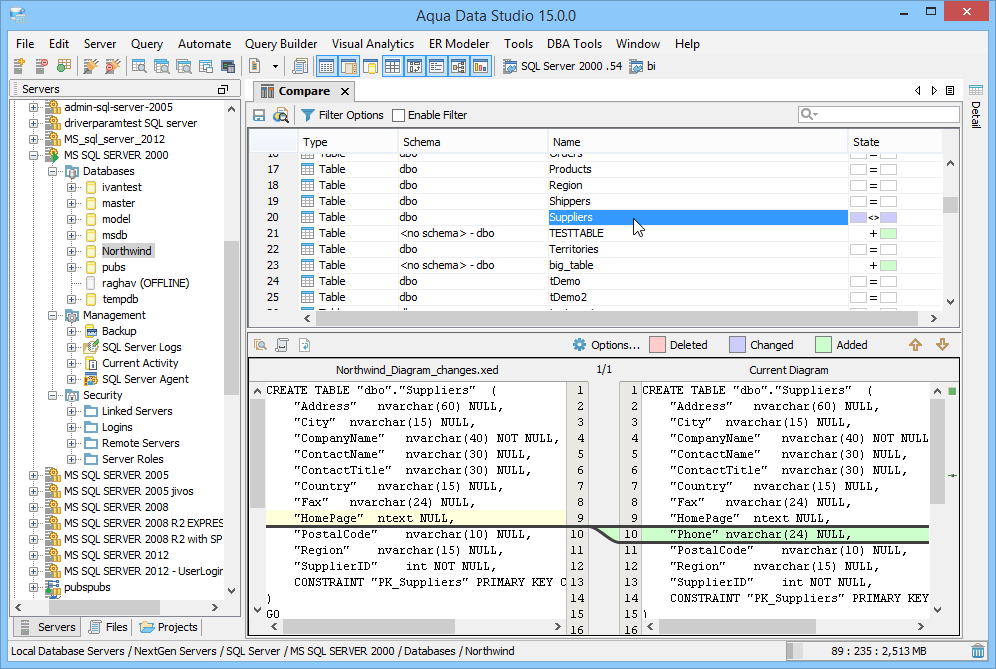Click the script scroll icon in diff toolbar
Viewport: 996px width, 669px height.
[x=282, y=345]
